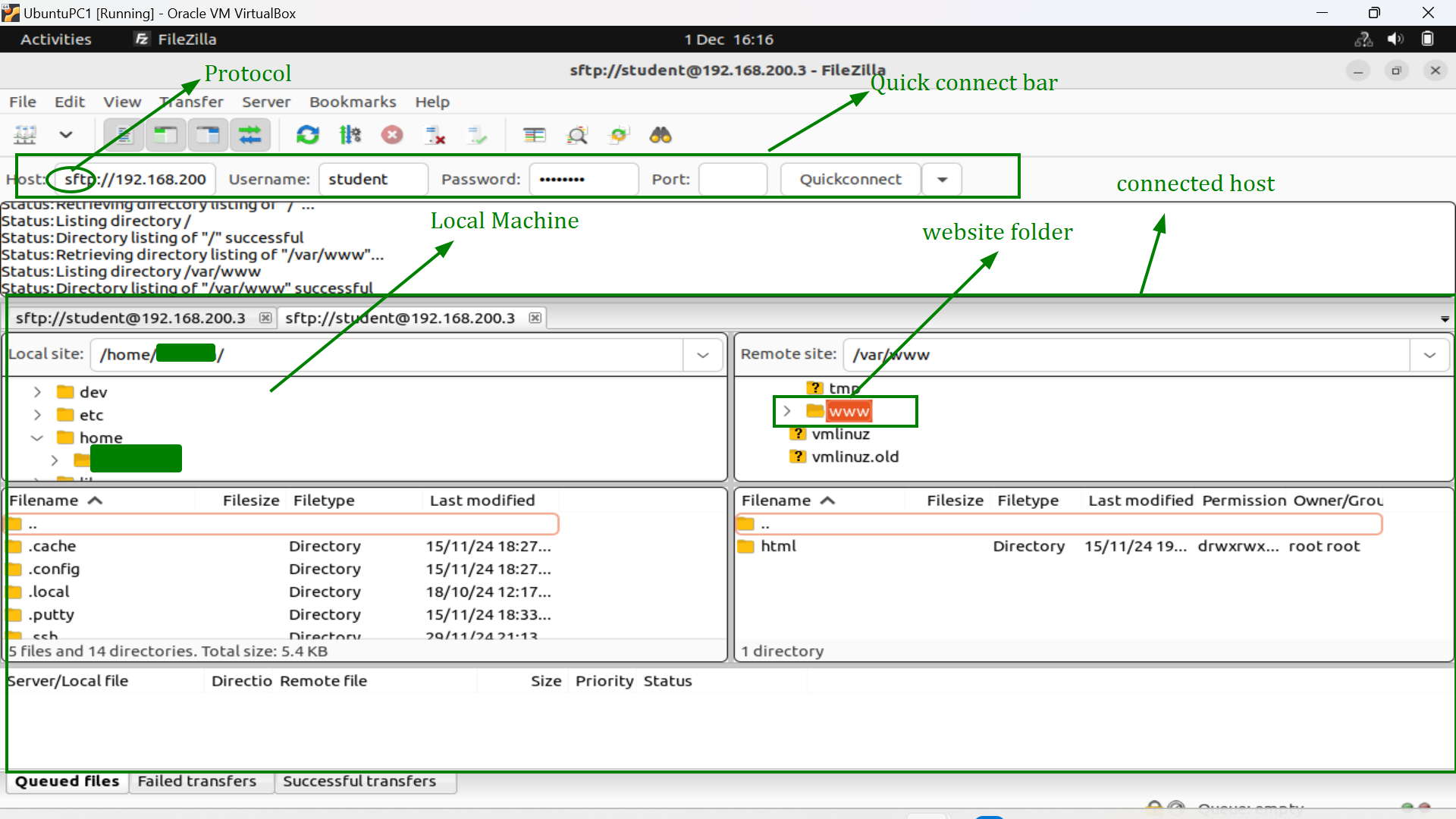This screenshot has width=1456, height=819.
Task: Open the Edit menu
Action: (x=70, y=102)
